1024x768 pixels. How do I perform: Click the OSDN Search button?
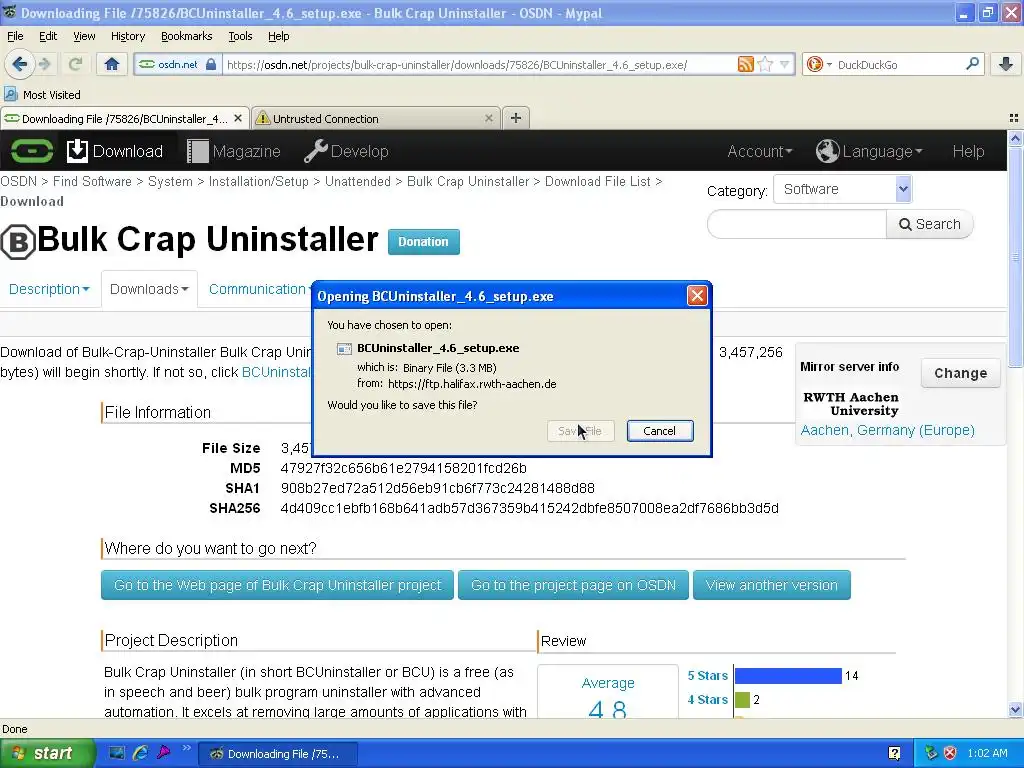929,224
